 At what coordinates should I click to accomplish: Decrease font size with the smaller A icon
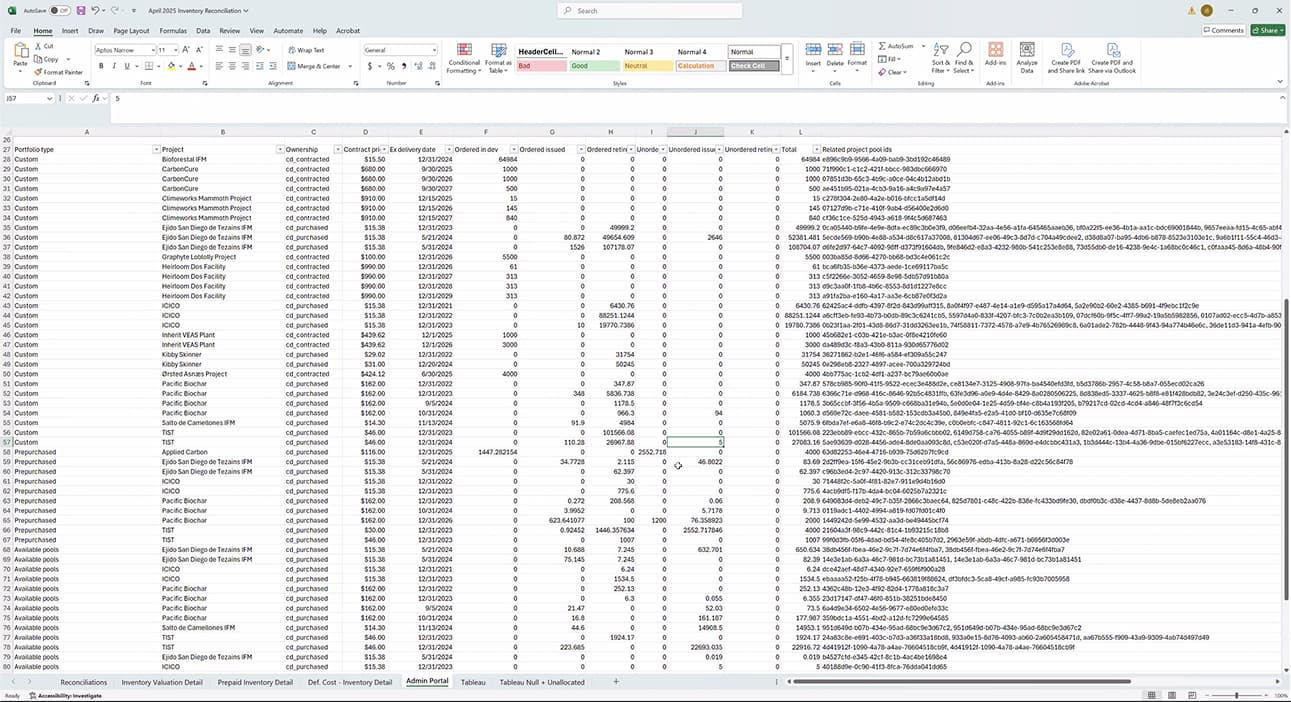200,50
